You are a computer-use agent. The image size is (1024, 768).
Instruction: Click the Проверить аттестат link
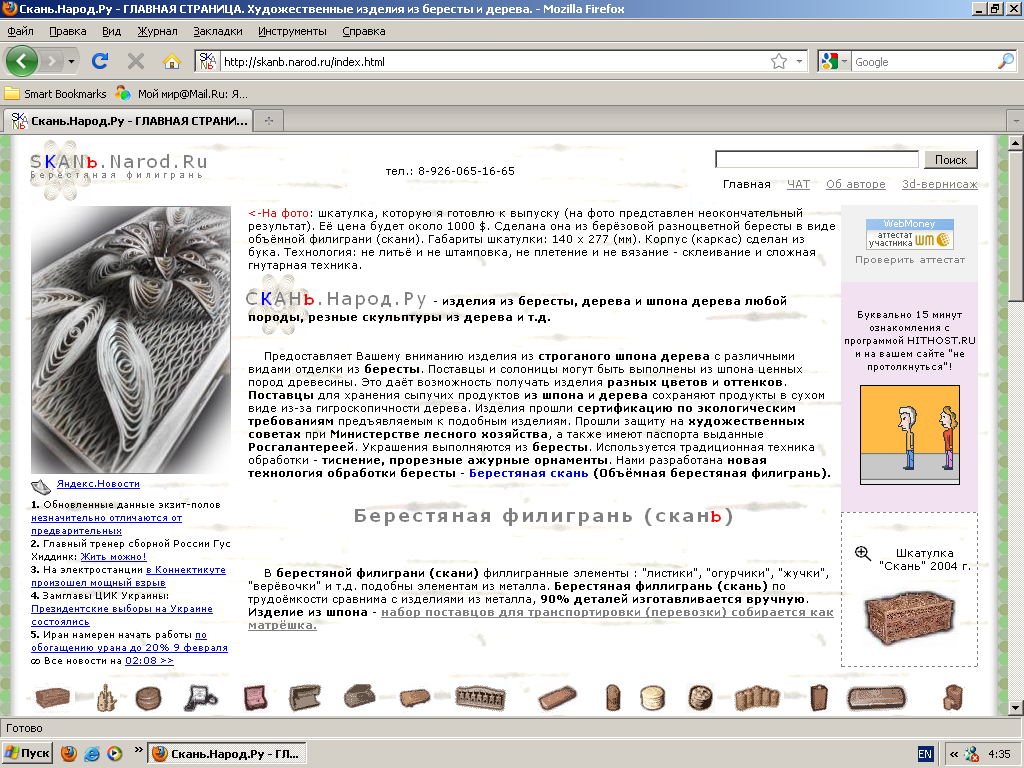point(908,257)
